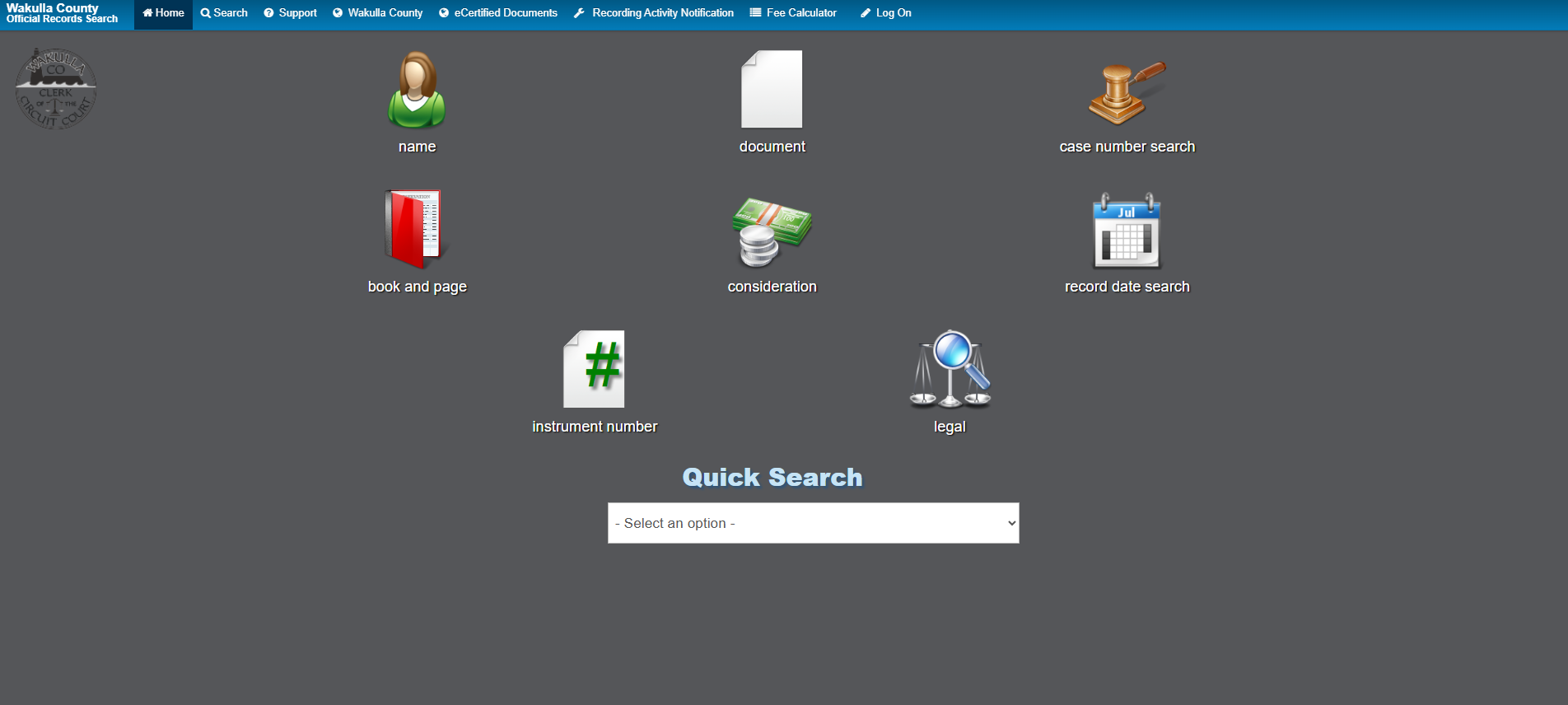Click the Wakulla Clerk of Court seal
Viewport: 1568px width, 705px height.
click(56, 89)
